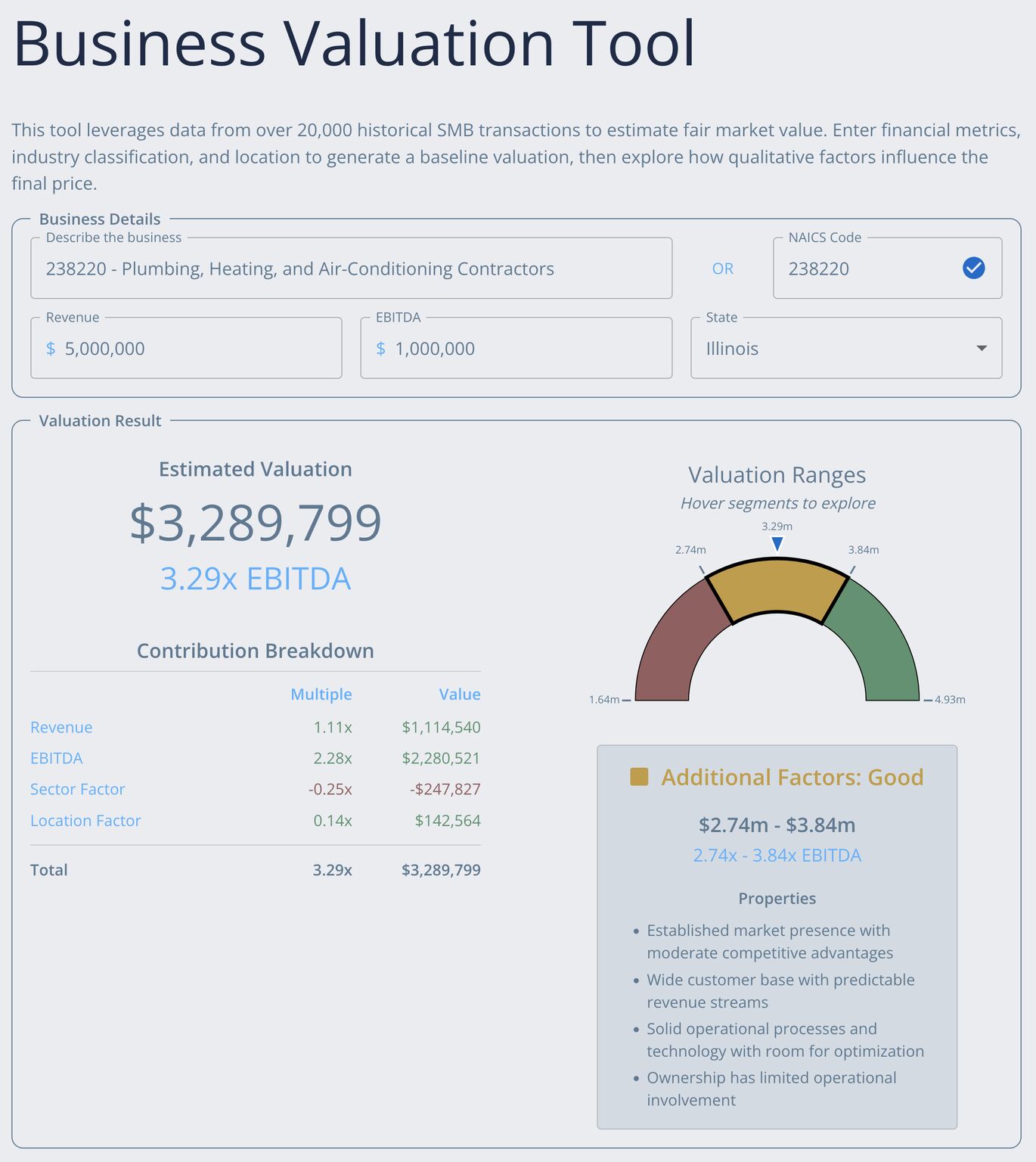
Task: Click the Value column header
Action: (x=460, y=694)
